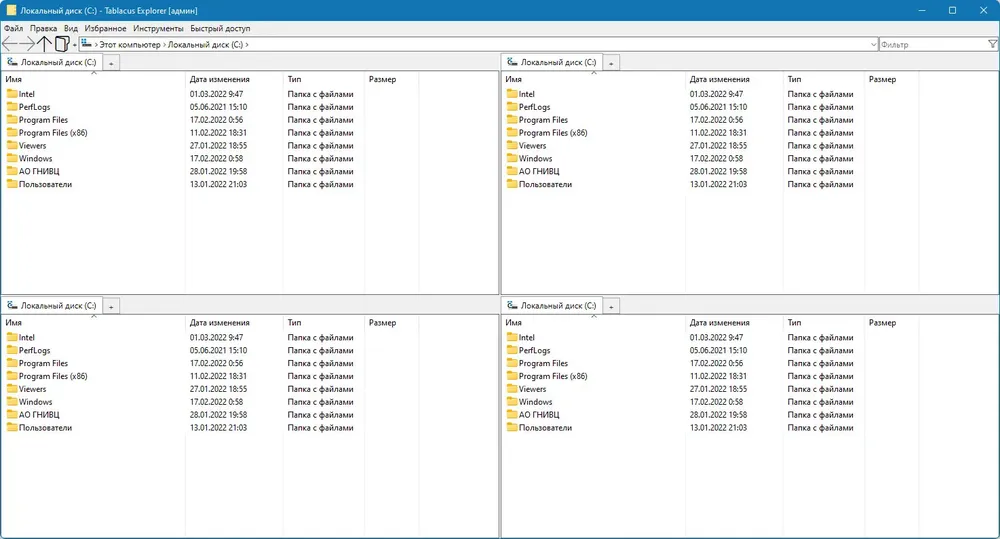
Task: Select PerfLogs folder icon in top-left pane
Action: (x=12, y=107)
